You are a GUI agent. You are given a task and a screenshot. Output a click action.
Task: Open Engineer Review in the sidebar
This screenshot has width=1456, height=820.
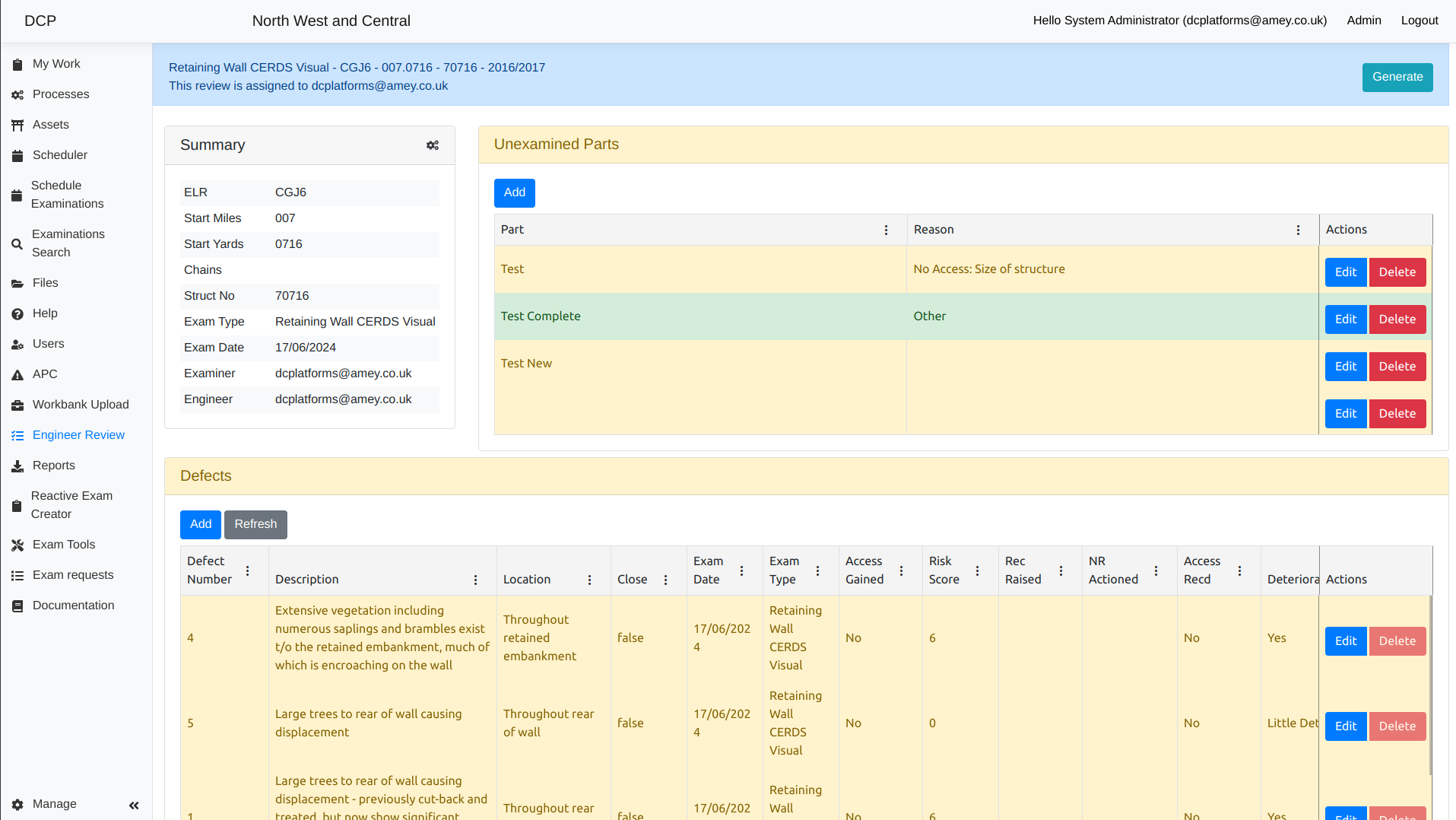78,435
